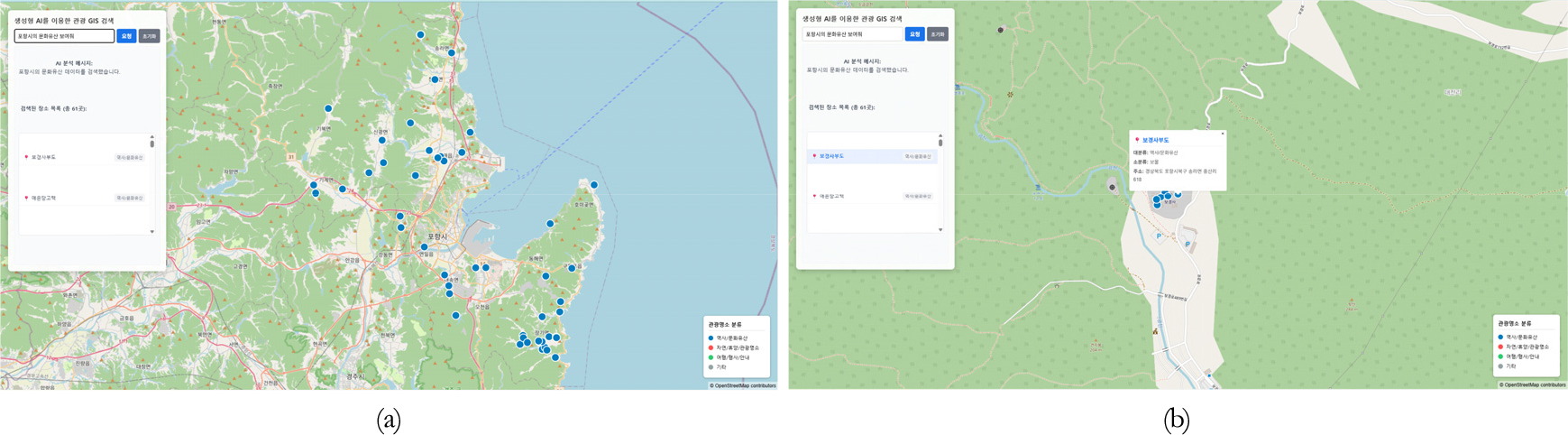
Task: Click the list scrollbar thumb in panel (b)
Action: (x=940, y=143)
